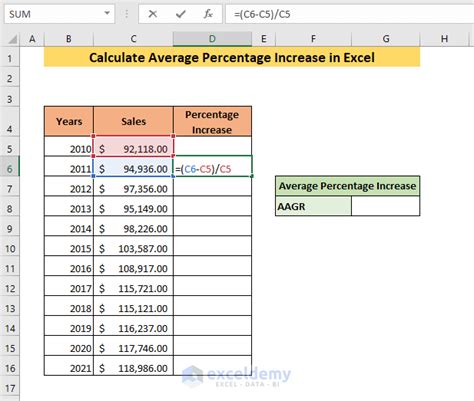Confirm the formula with the checkmark icon

pos(180,14)
